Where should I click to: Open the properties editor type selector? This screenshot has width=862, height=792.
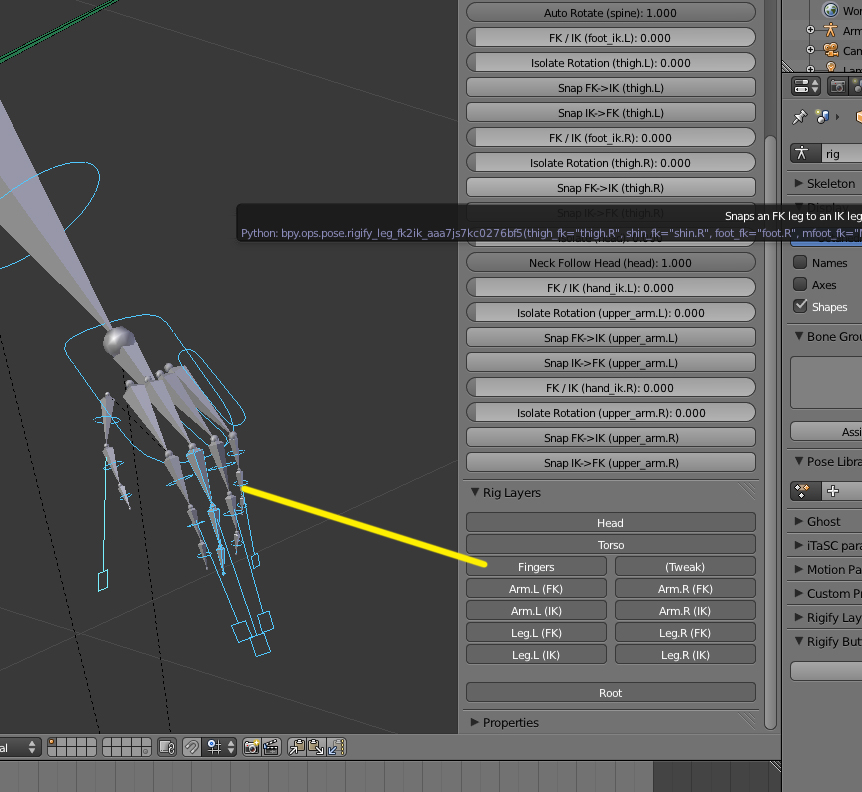(806, 86)
